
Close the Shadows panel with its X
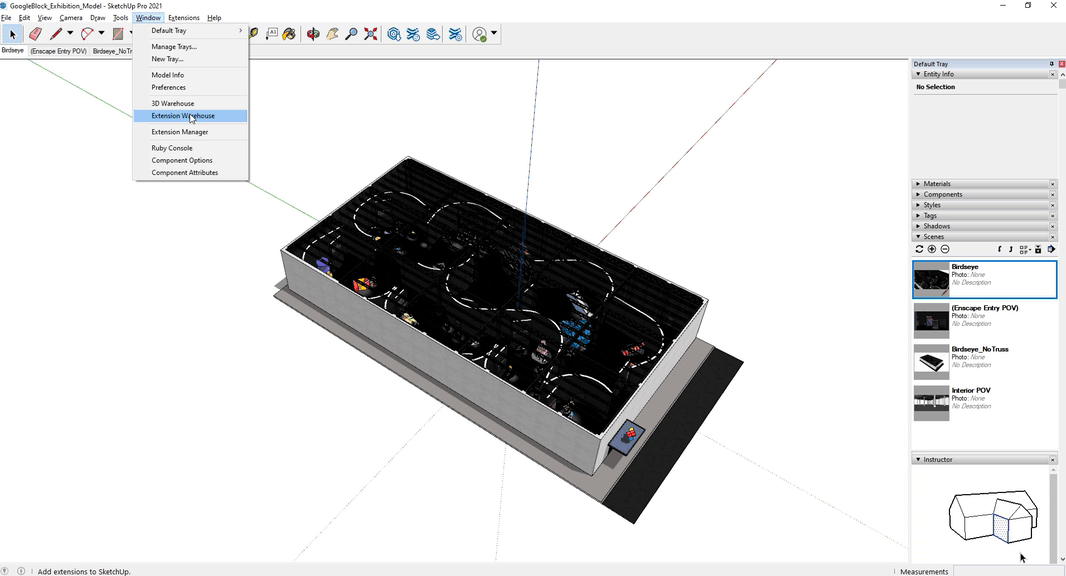click(x=1052, y=226)
